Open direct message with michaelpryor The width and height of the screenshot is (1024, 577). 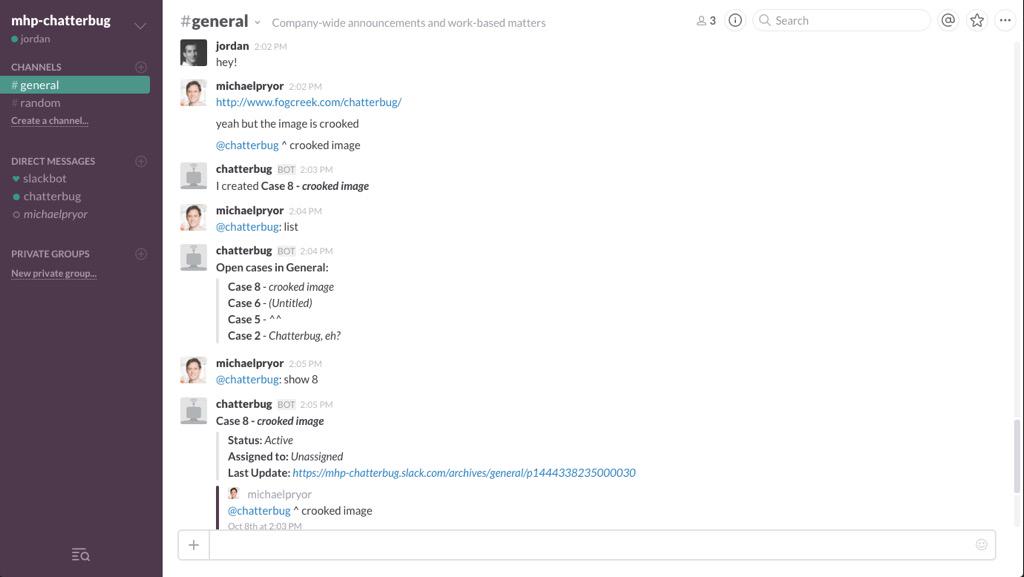coord(50,214)
